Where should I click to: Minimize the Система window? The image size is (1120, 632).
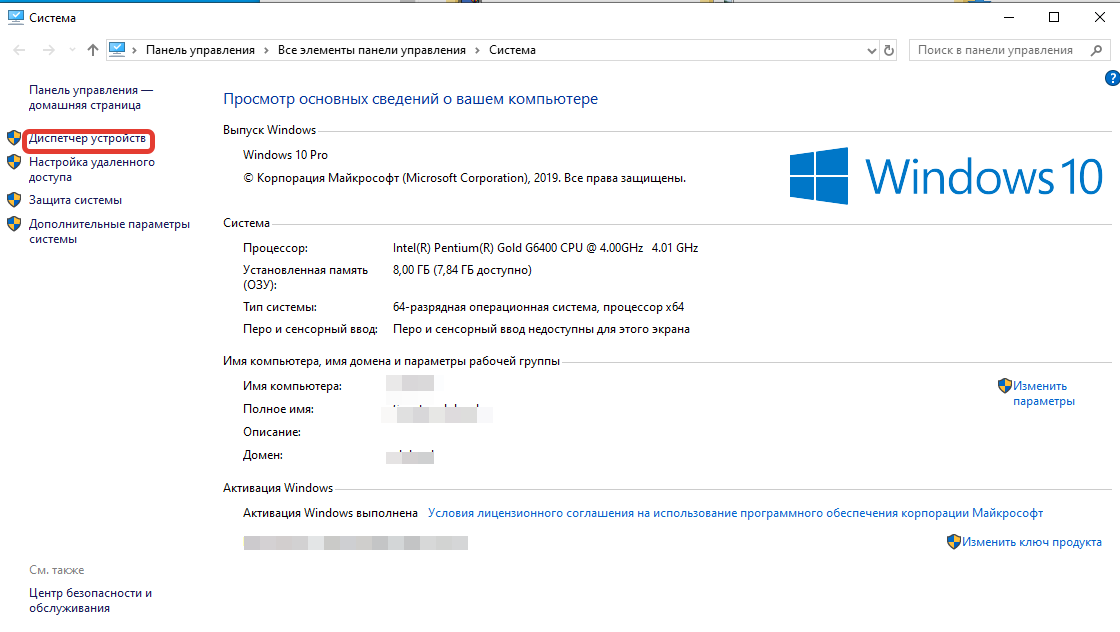coord(1009,17)
